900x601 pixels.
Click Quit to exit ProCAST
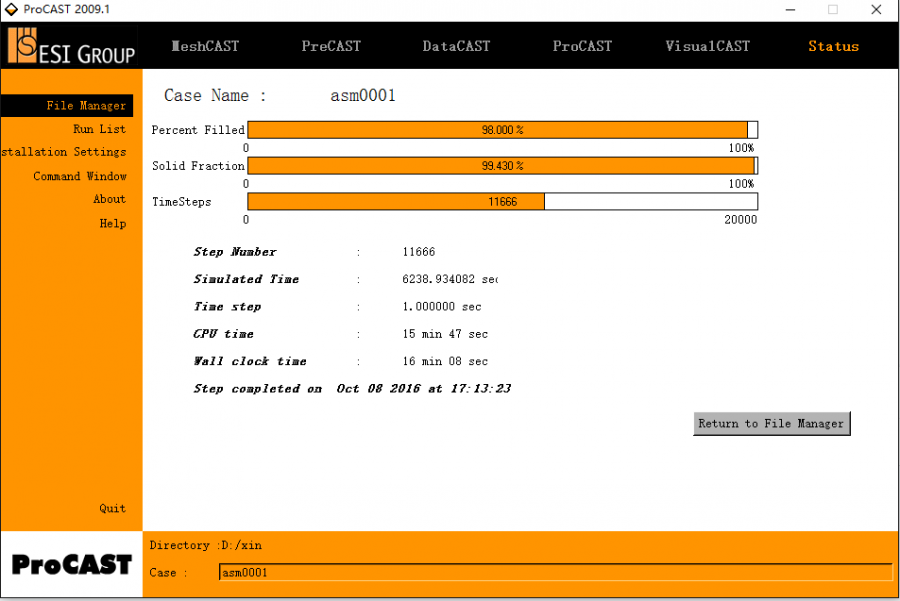112,508
